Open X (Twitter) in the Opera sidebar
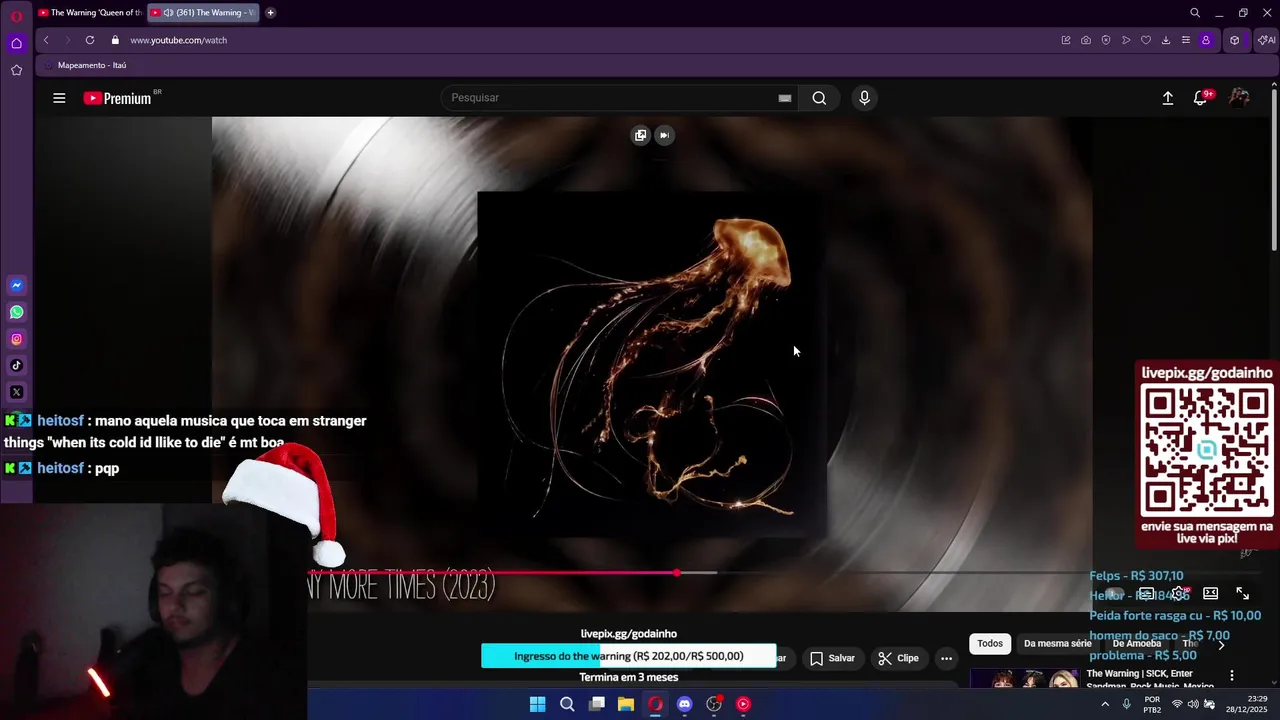 pos(16,393)
